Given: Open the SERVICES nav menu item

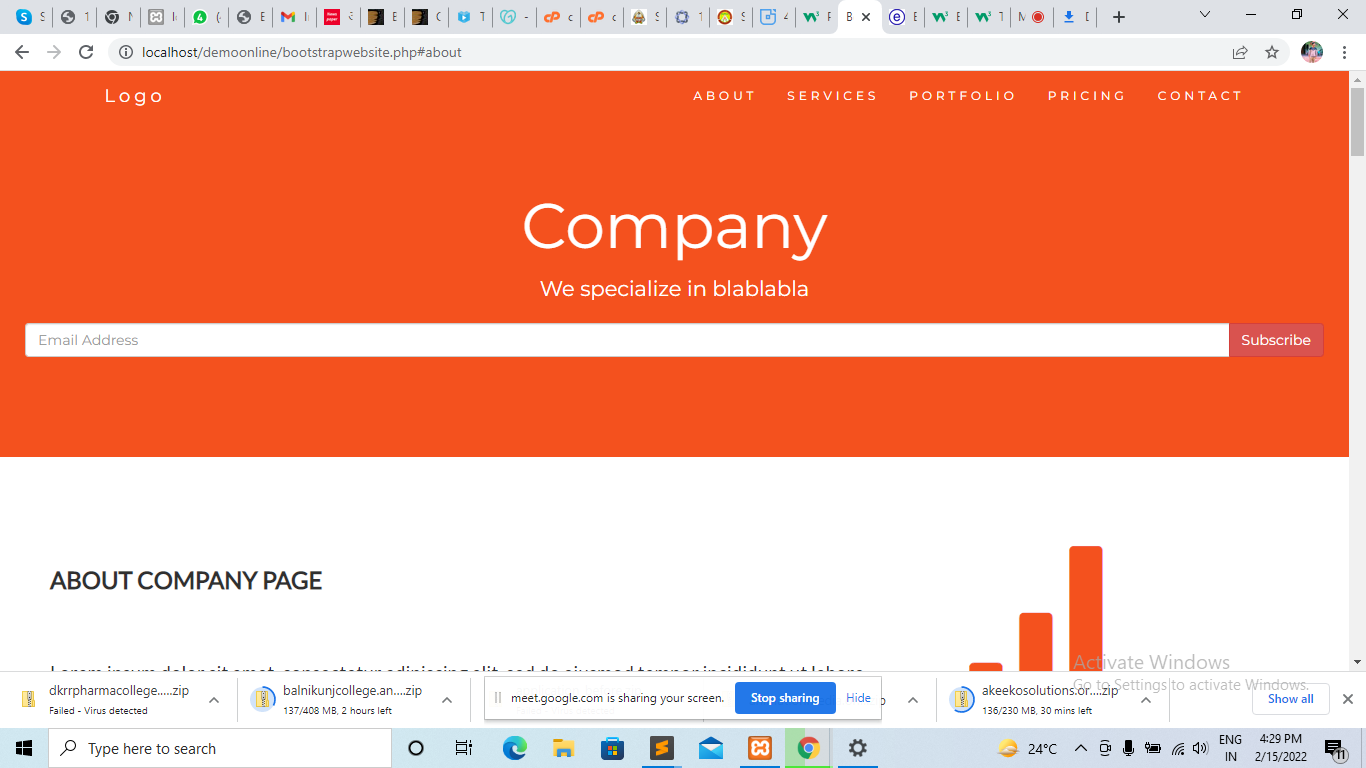Looking at the screenshot, I should 832,96.
